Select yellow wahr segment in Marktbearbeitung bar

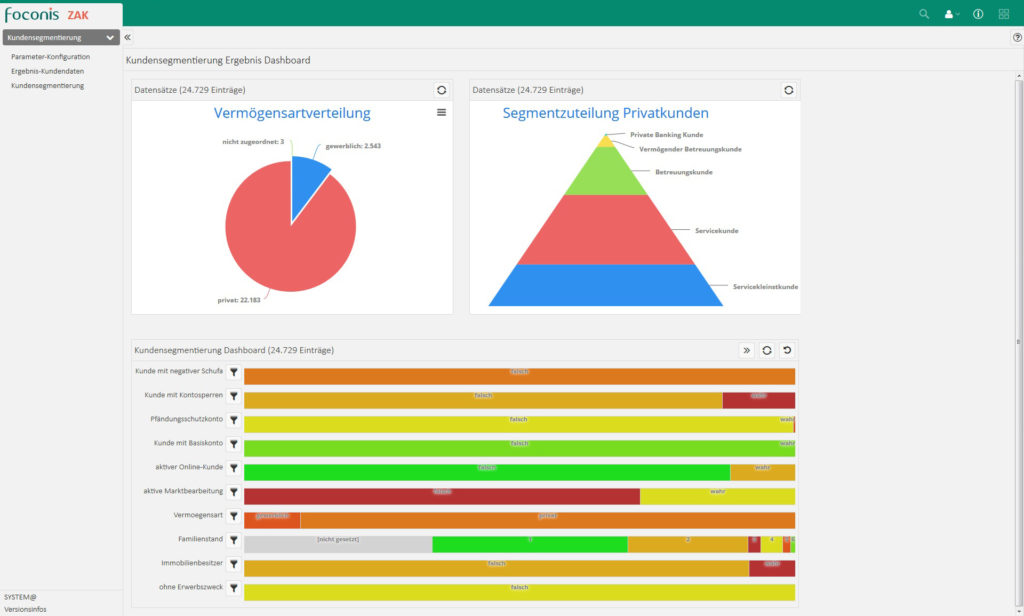[717, 496]
